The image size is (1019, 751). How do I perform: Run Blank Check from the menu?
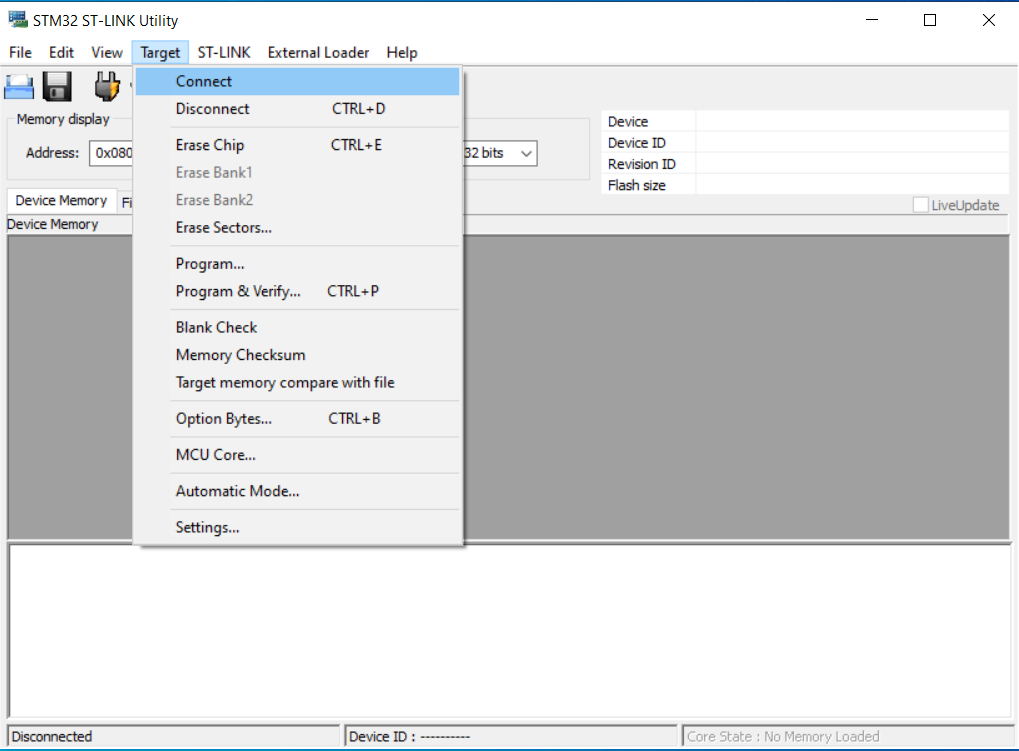coord(217,327)
